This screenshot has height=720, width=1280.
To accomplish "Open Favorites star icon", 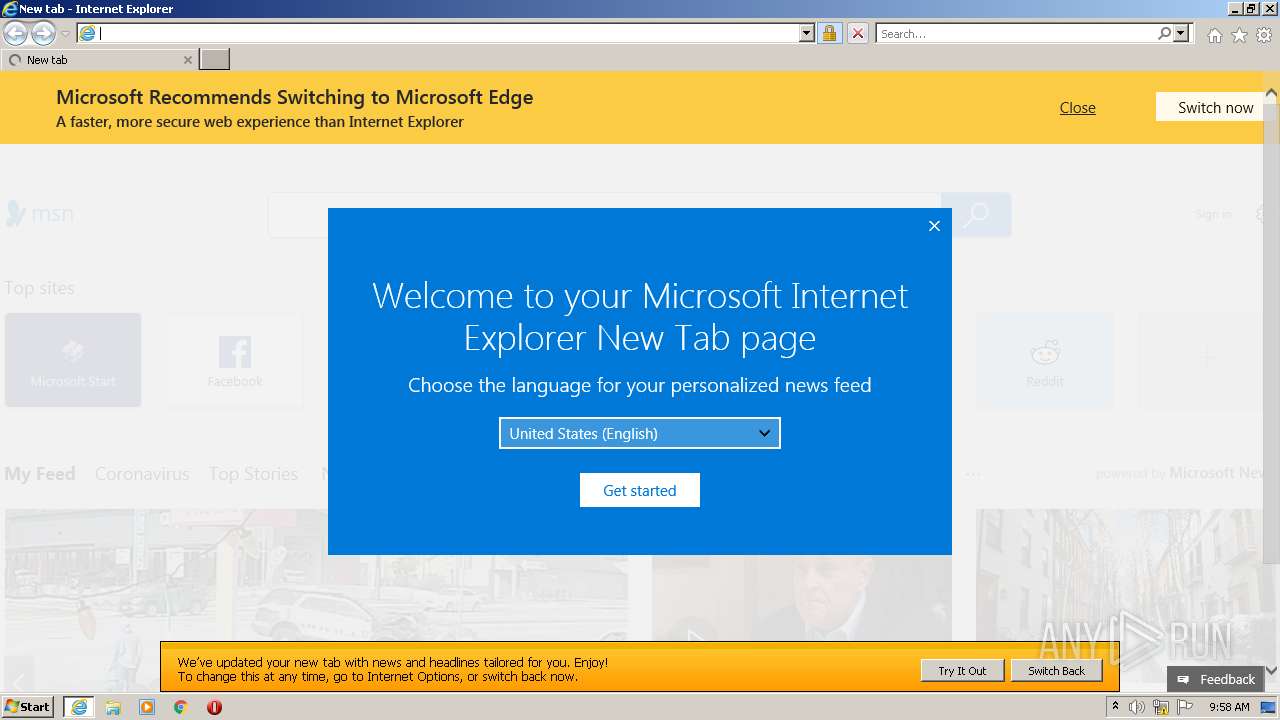I will [1239, 35].
